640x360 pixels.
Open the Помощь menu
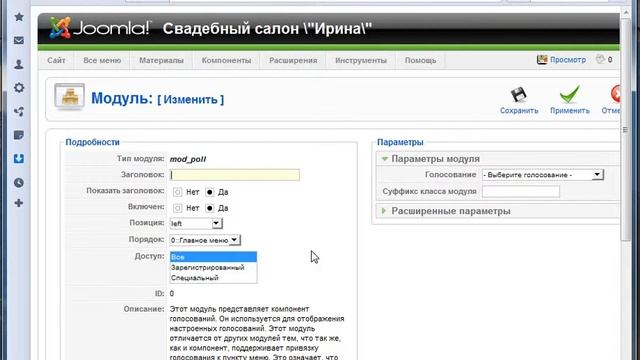(420, 60)
